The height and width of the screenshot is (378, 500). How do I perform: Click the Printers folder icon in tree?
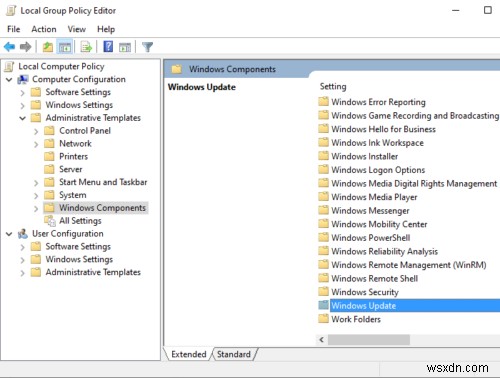pos(49,156)
